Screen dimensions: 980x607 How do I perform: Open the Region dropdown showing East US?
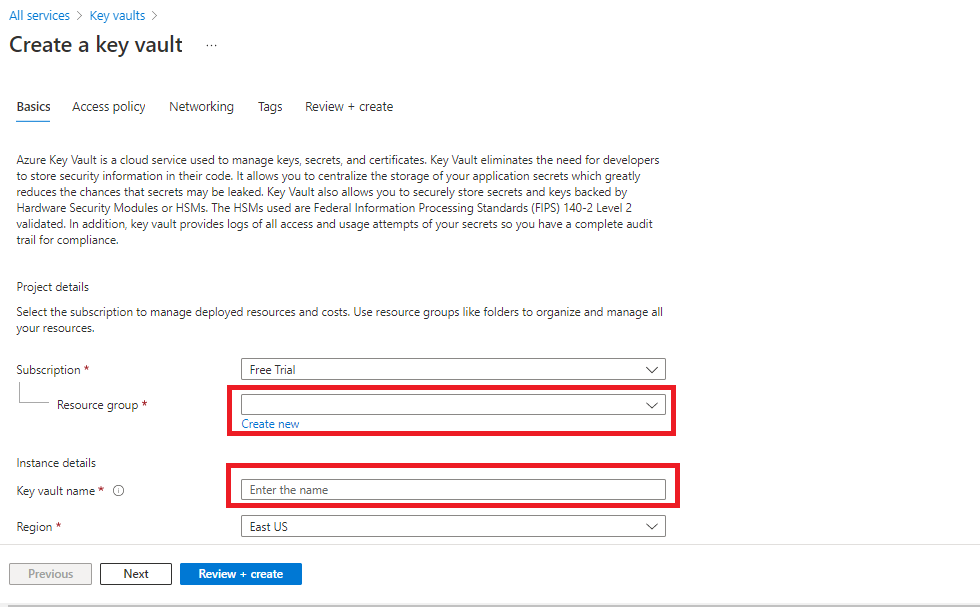point(450,525)
